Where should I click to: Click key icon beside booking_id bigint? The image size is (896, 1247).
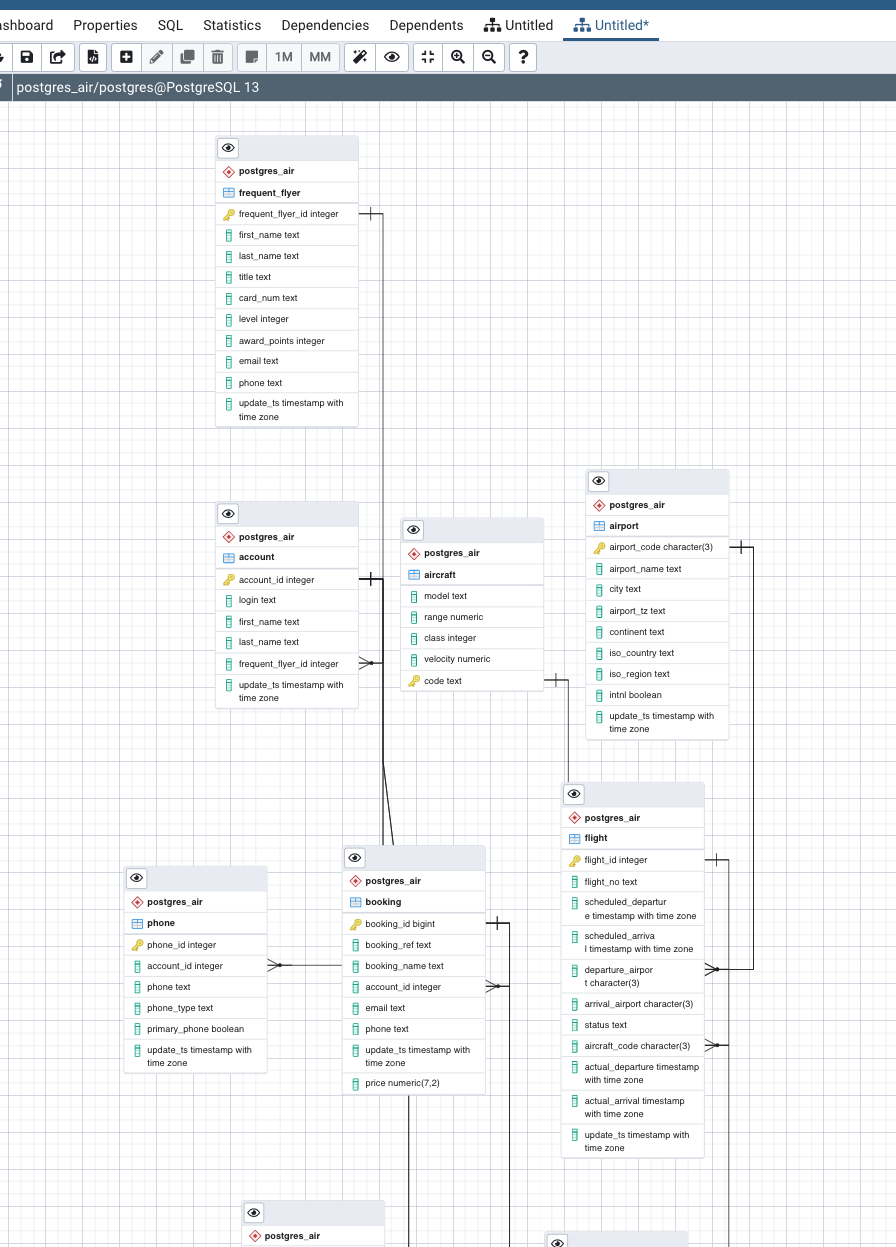pos(355,924)
